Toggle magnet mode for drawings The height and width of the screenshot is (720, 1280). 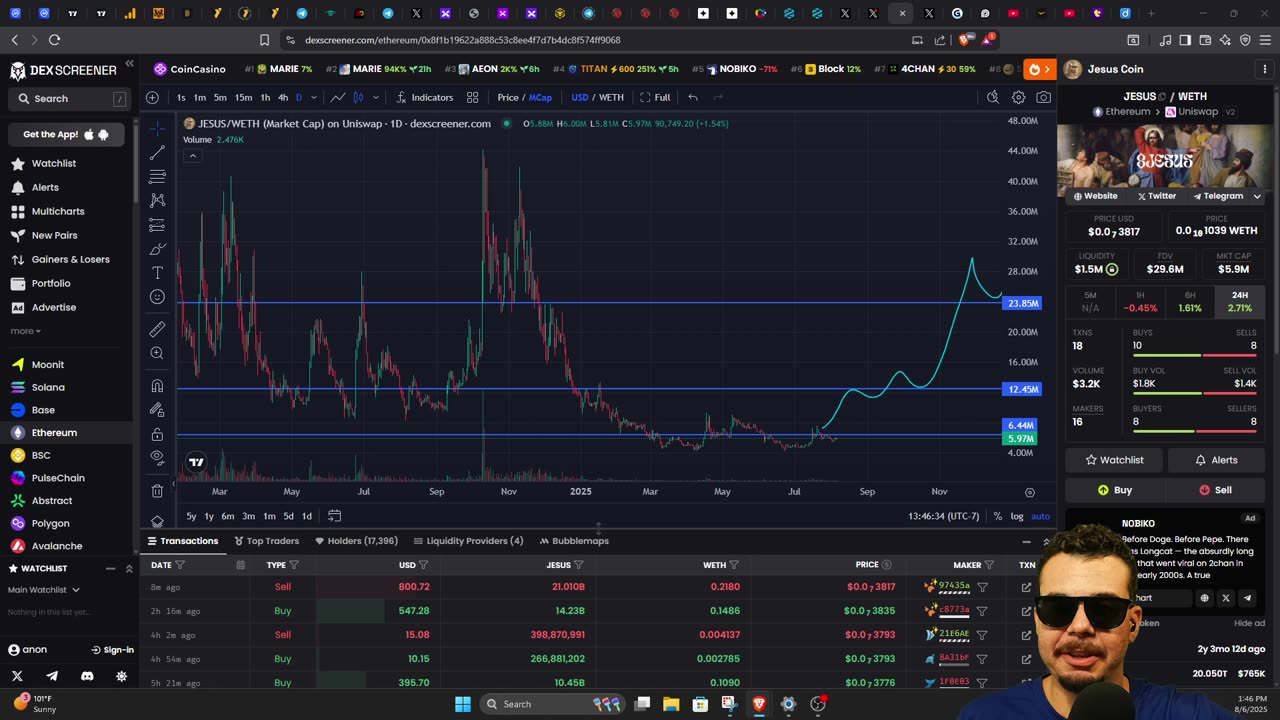(x=157, y=385)
